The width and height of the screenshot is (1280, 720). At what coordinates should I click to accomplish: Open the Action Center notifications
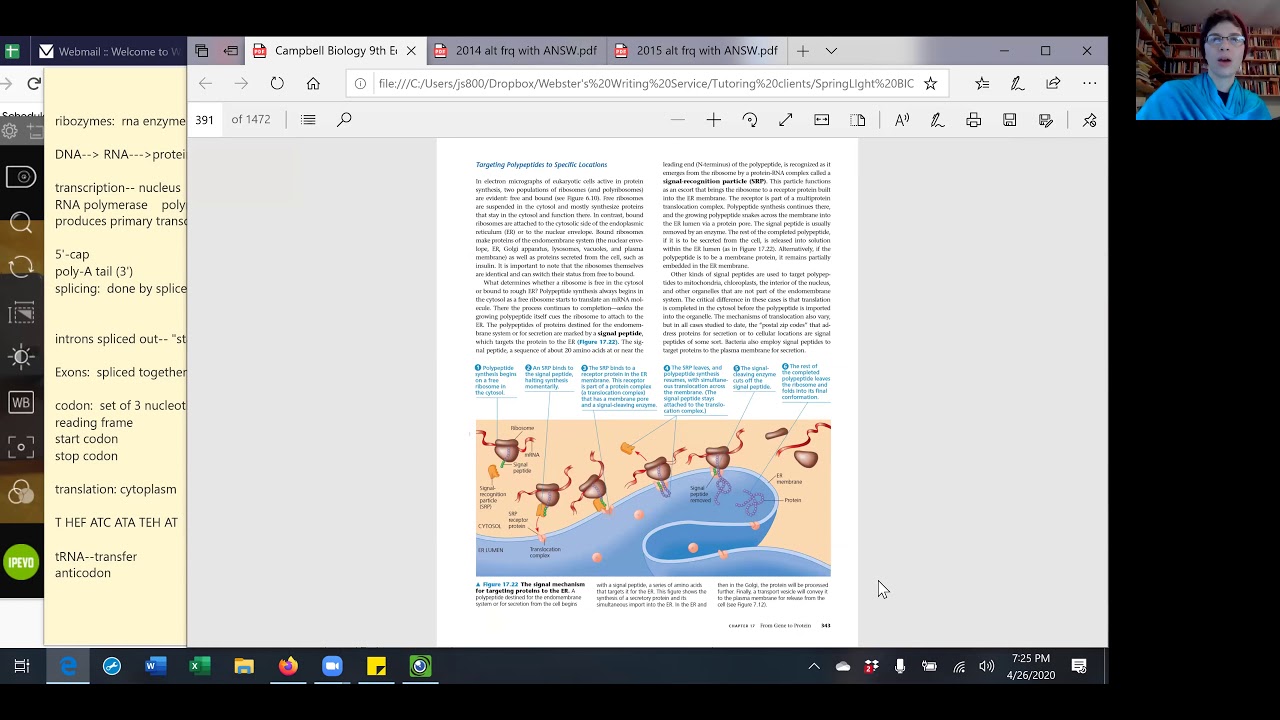(x=1079, y=666)
